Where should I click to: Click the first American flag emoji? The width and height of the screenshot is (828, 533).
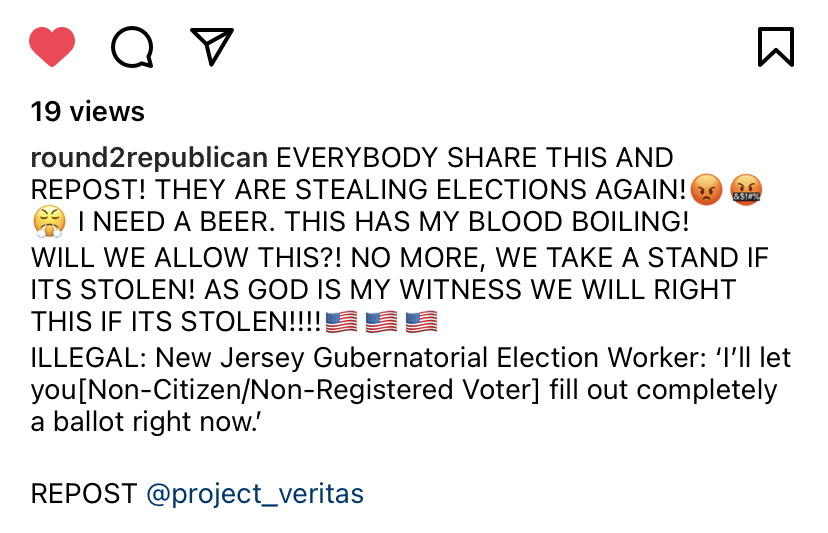341,322
